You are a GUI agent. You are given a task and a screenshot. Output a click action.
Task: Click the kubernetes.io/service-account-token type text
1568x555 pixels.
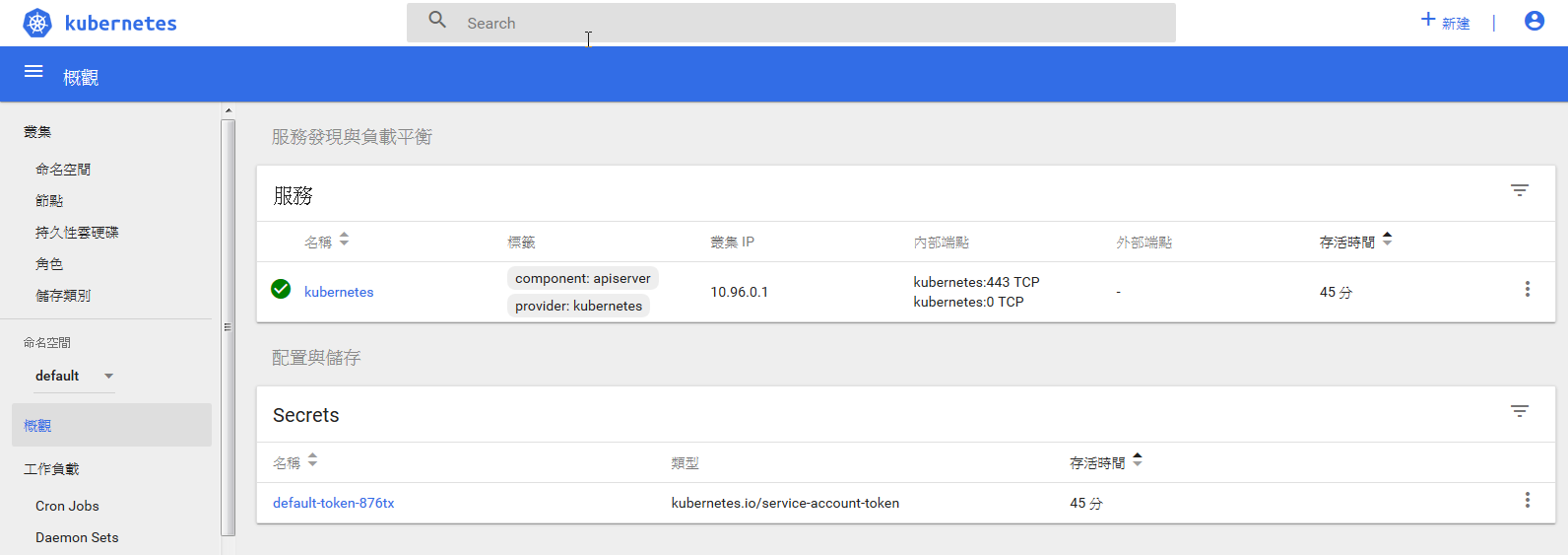[785, 503]
